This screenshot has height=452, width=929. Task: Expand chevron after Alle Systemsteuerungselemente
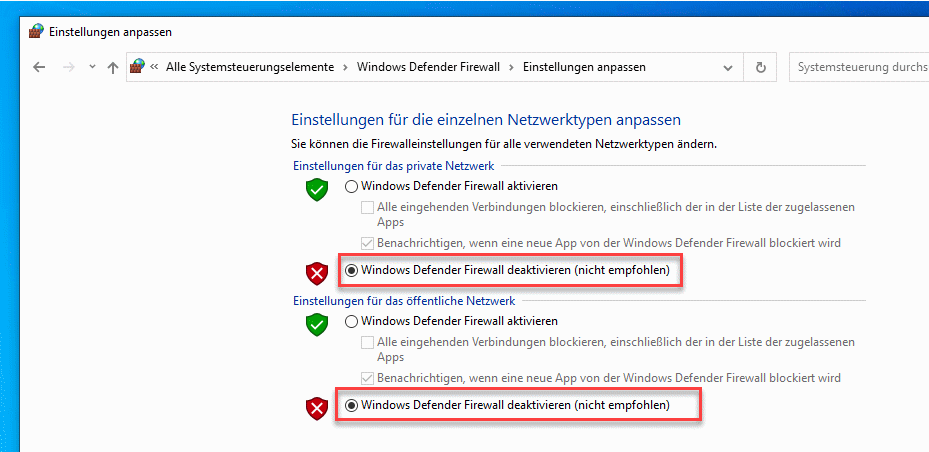(345, 67)
